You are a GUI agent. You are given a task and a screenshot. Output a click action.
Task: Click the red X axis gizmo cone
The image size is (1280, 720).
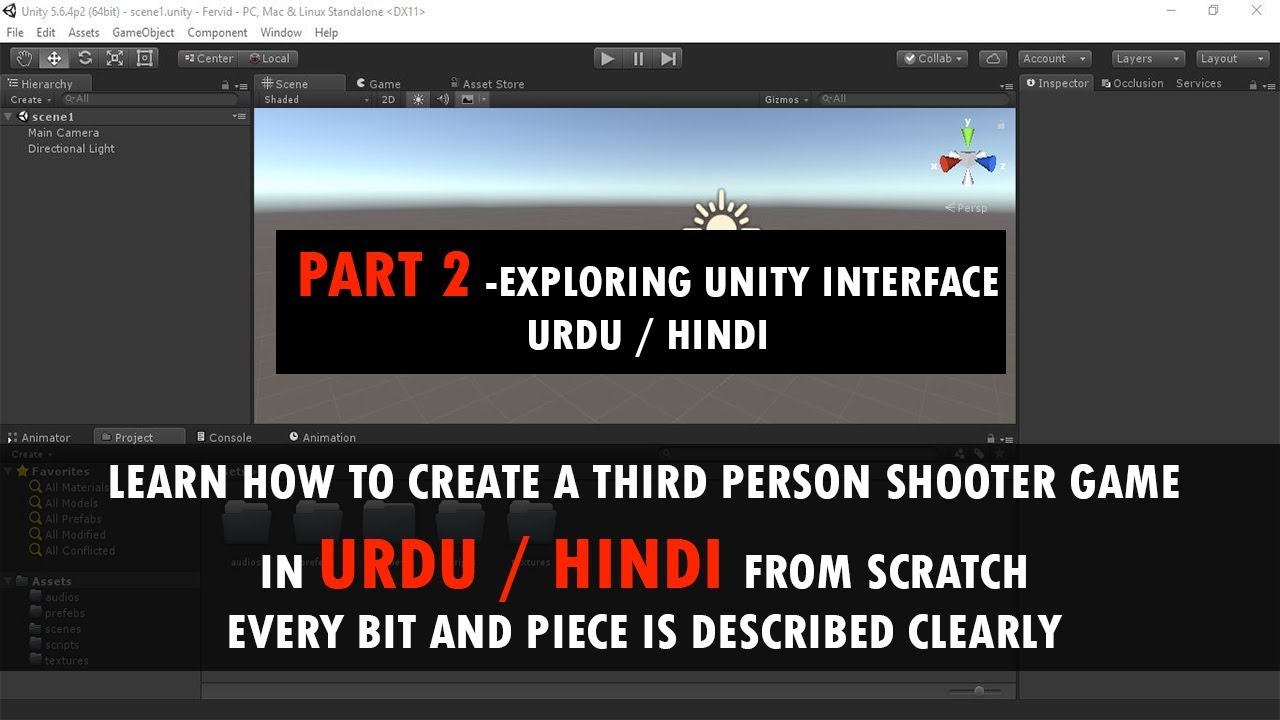(948, 164)
